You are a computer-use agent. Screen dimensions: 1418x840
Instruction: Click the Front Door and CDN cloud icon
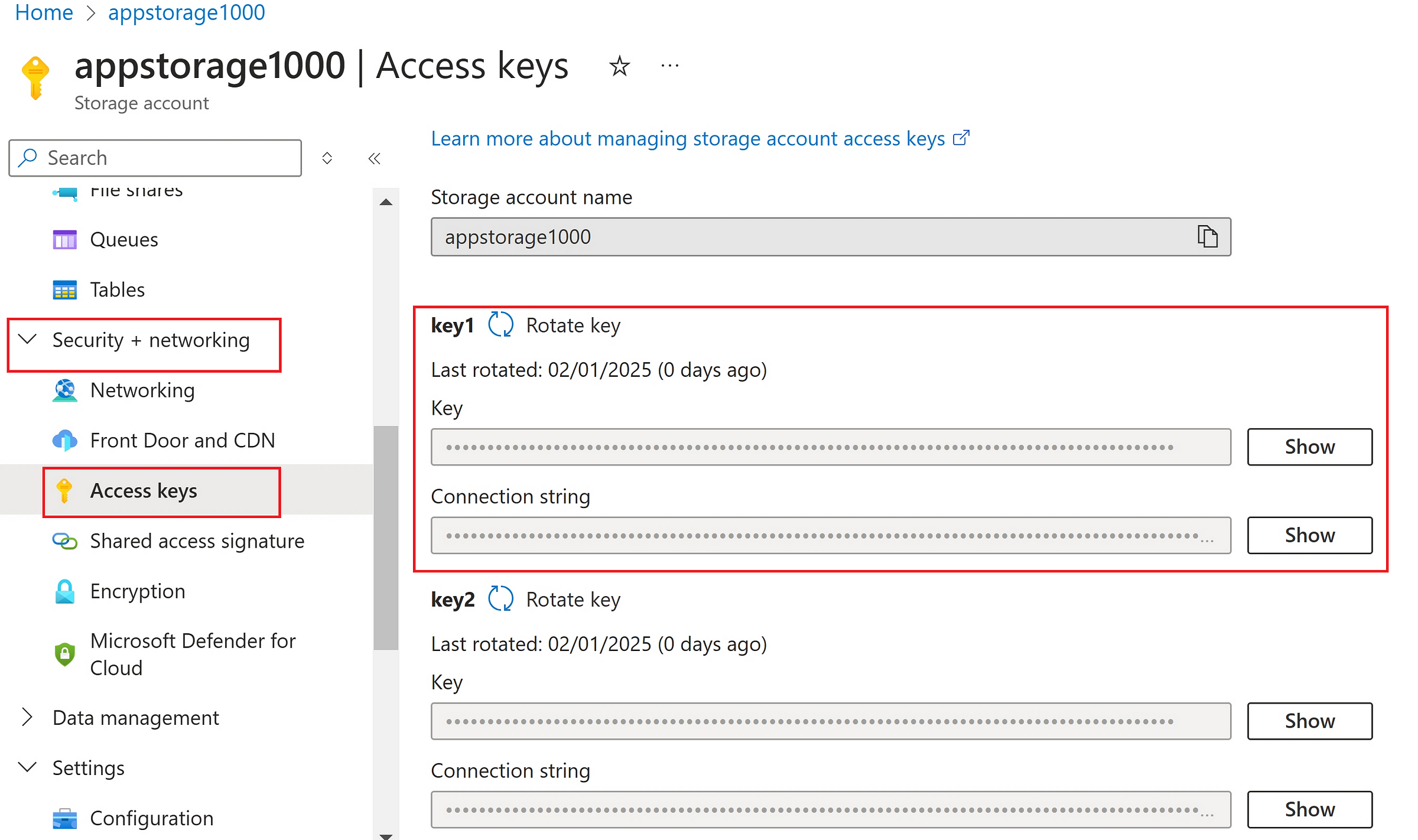pos(65,440)
